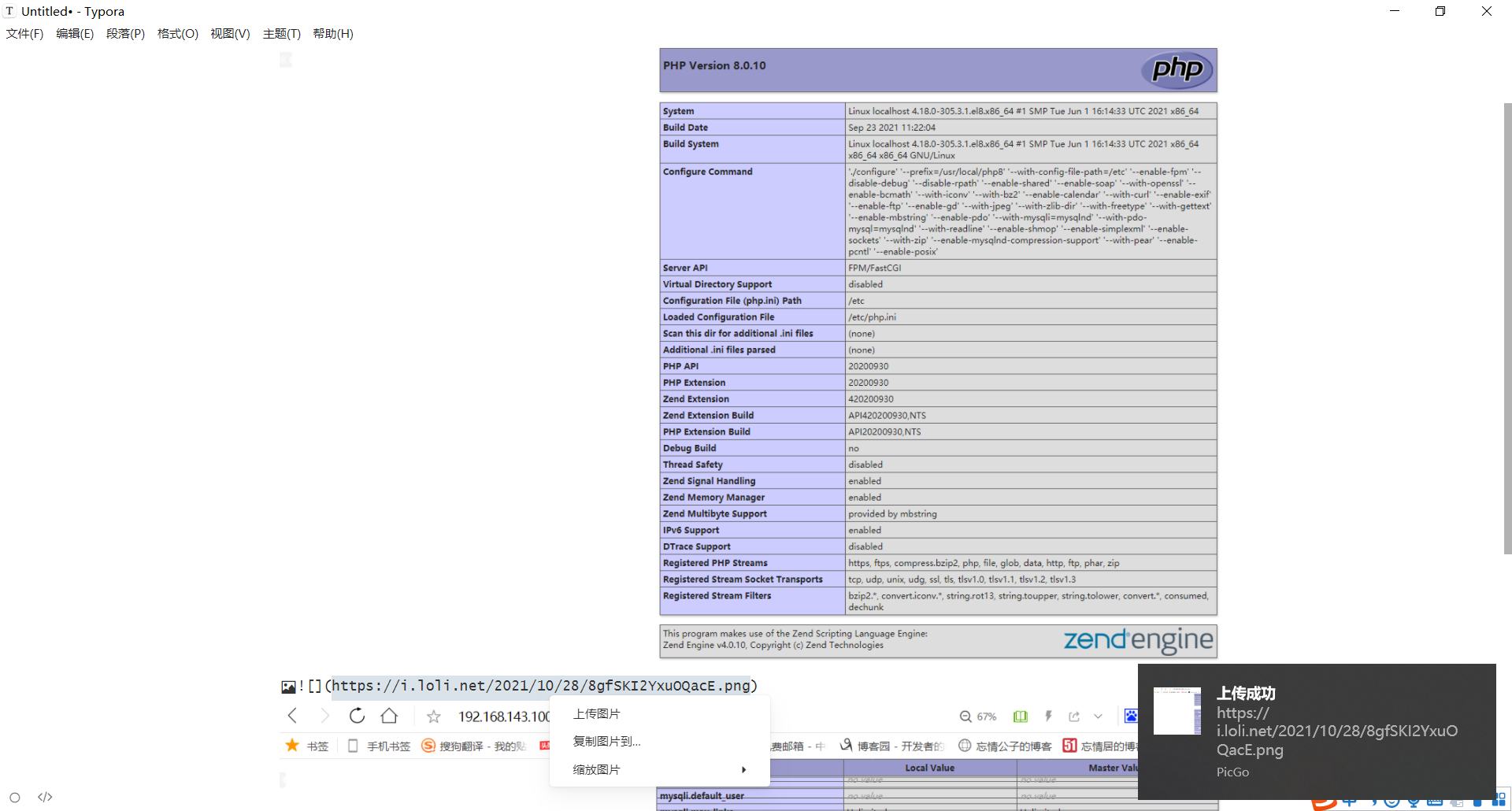Screen dimensions: 1512x811
Task: Open the 帮助(H) menu
Action: point(333,34)
